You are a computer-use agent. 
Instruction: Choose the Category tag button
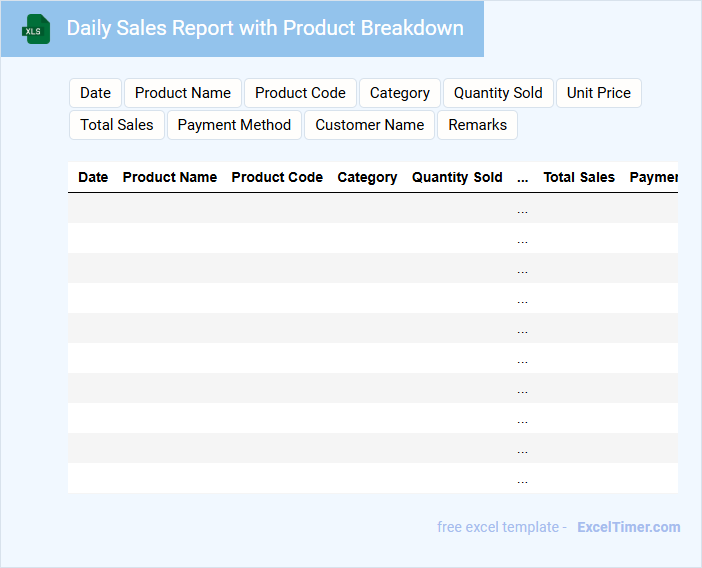point(399,93)
